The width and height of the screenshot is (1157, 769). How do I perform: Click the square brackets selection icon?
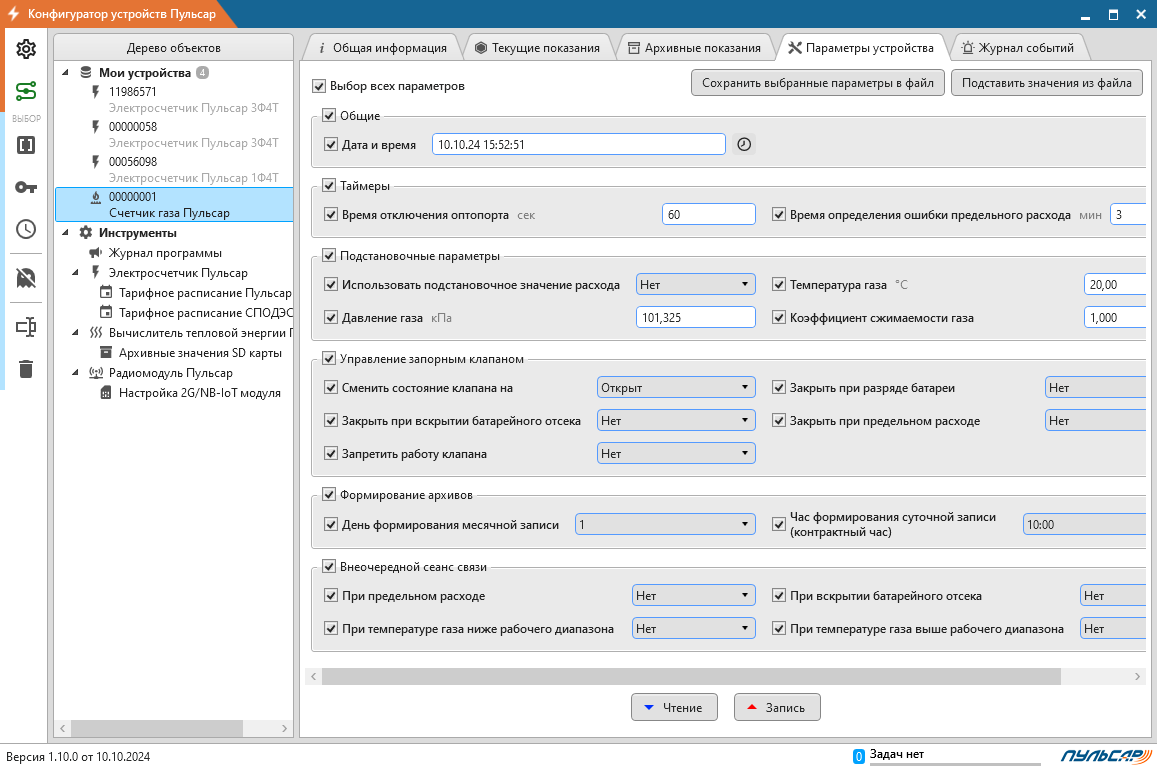tap(26, 145)
